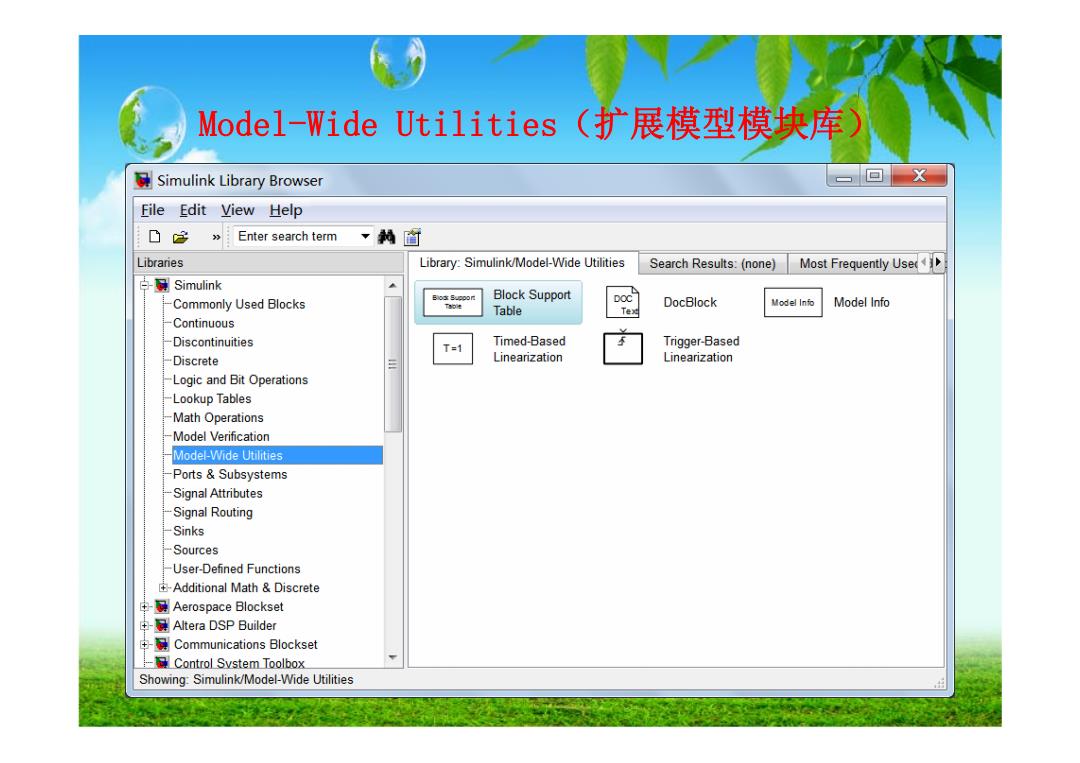The width and height of the screenshot is (1080, 763).
Task: Click the libraries tree scroll down arrow
Action: coord(393,658)
